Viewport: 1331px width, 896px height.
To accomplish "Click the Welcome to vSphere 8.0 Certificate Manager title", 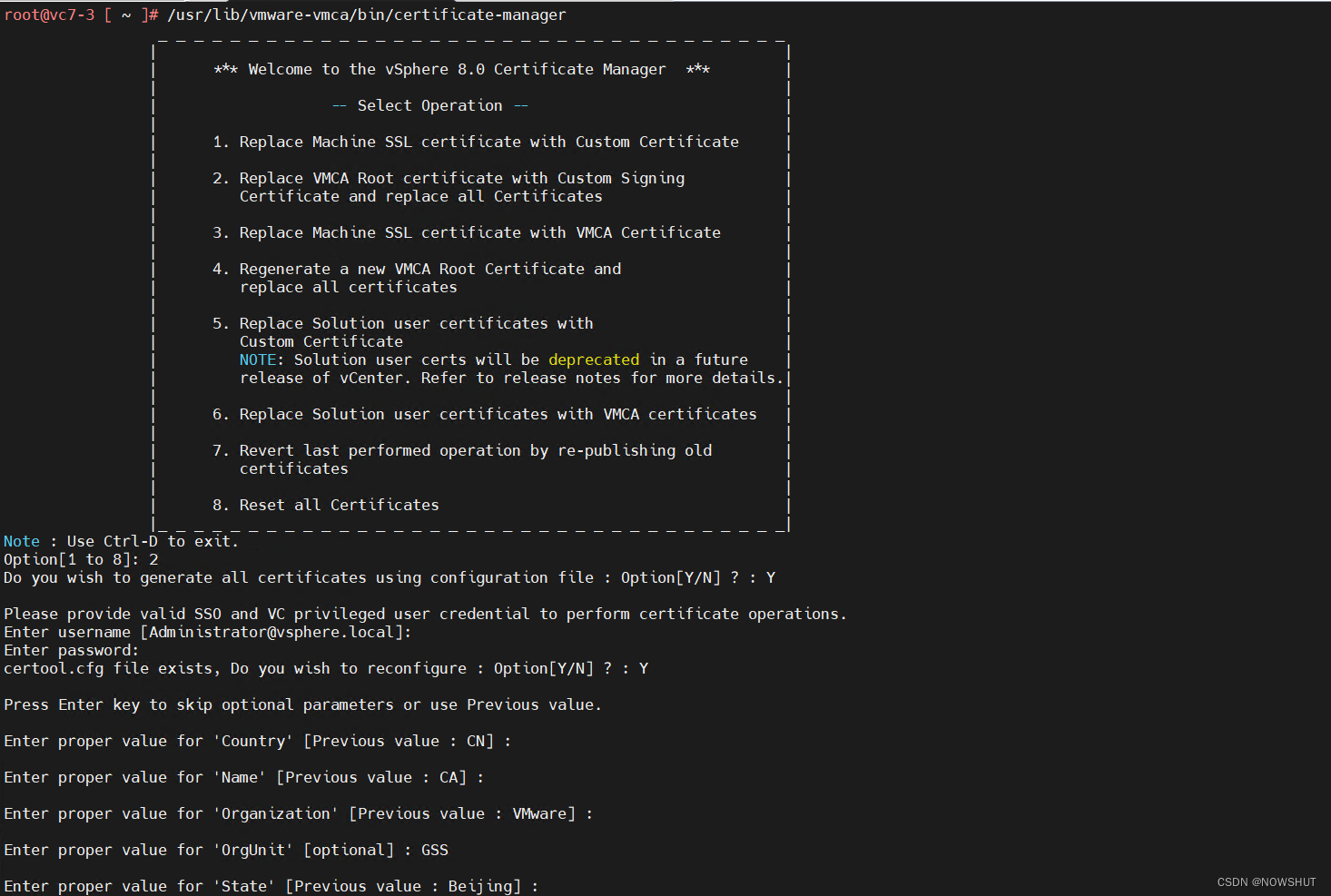I will pyautogui.click(x=462, y=69).
